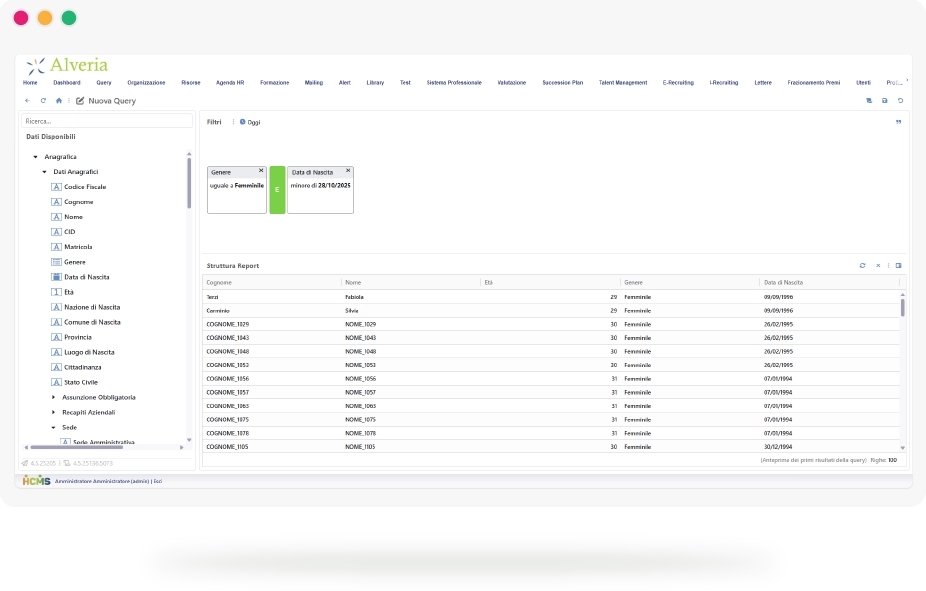Click the field icon beside Stato Civile
926x591 pixels.
tap(56, 383)
